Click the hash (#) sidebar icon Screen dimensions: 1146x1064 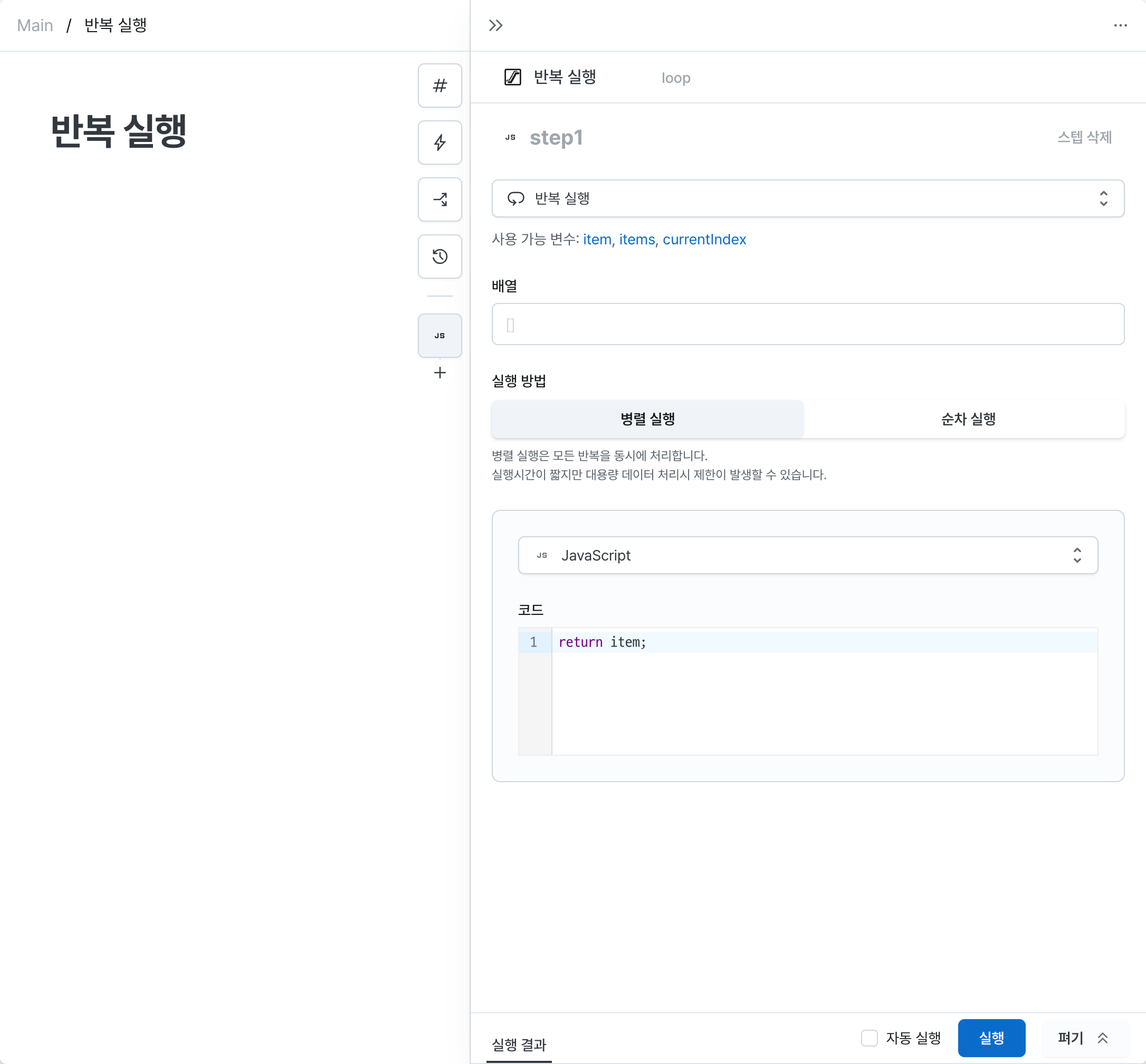point(440,85)
